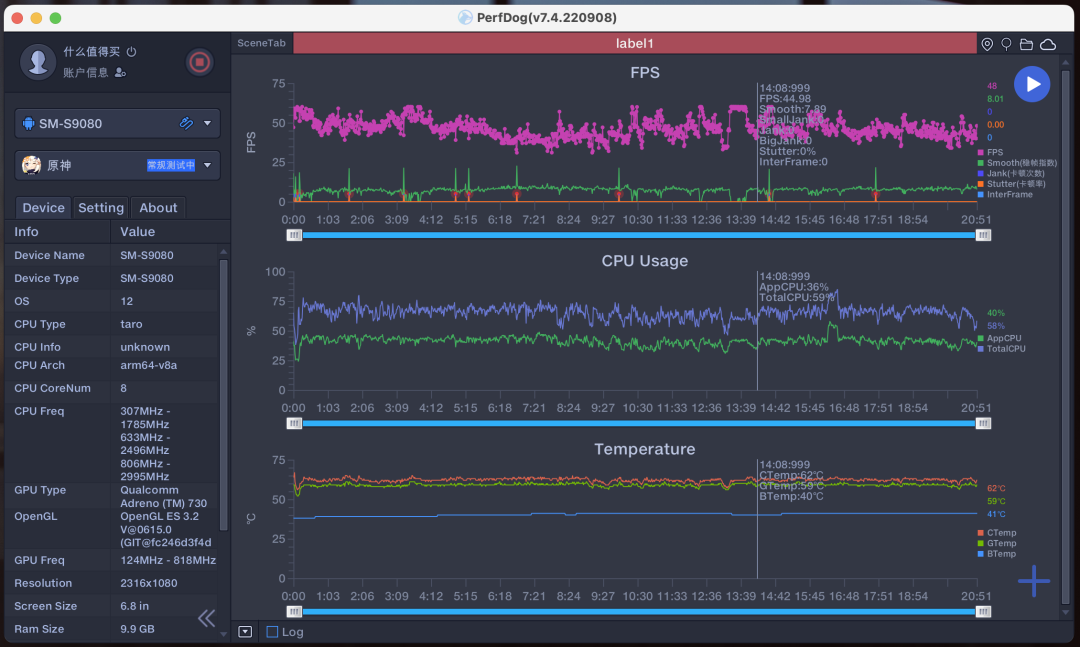The height and width of the screenshot is (647, 1080).
Task: Click FPS chart left range handle
Action: [x=294, y=235]
